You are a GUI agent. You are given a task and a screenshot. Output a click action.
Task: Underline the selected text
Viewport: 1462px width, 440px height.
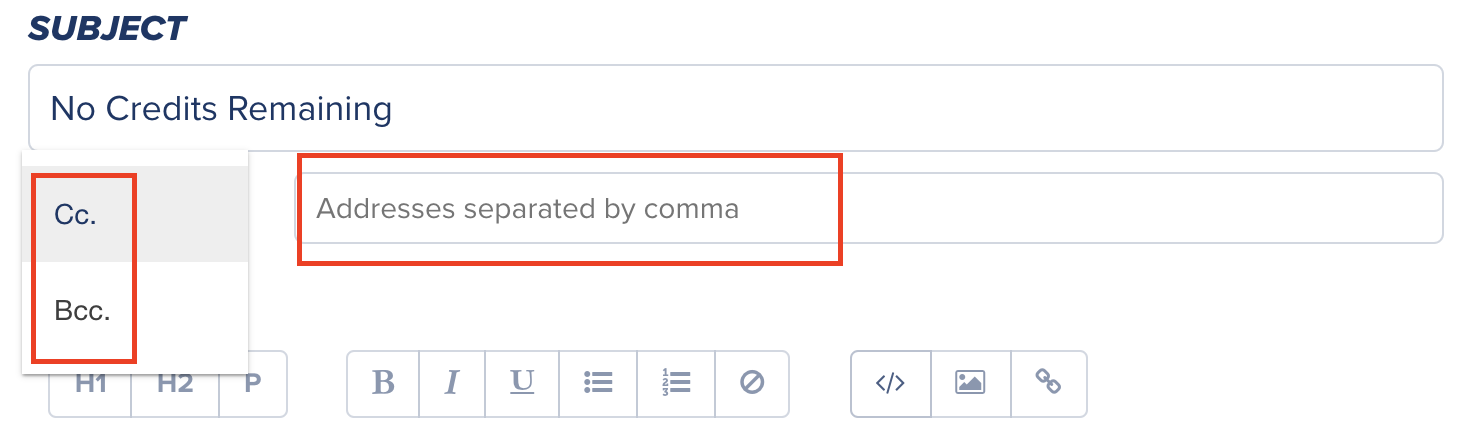point(522,383)
